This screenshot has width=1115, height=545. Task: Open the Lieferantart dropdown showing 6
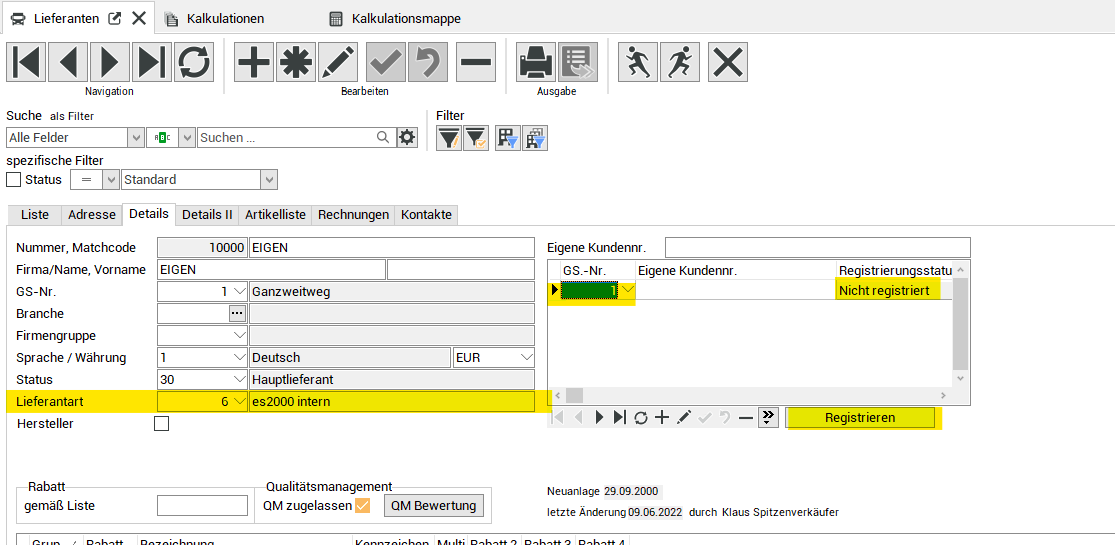tap(238, 401)
